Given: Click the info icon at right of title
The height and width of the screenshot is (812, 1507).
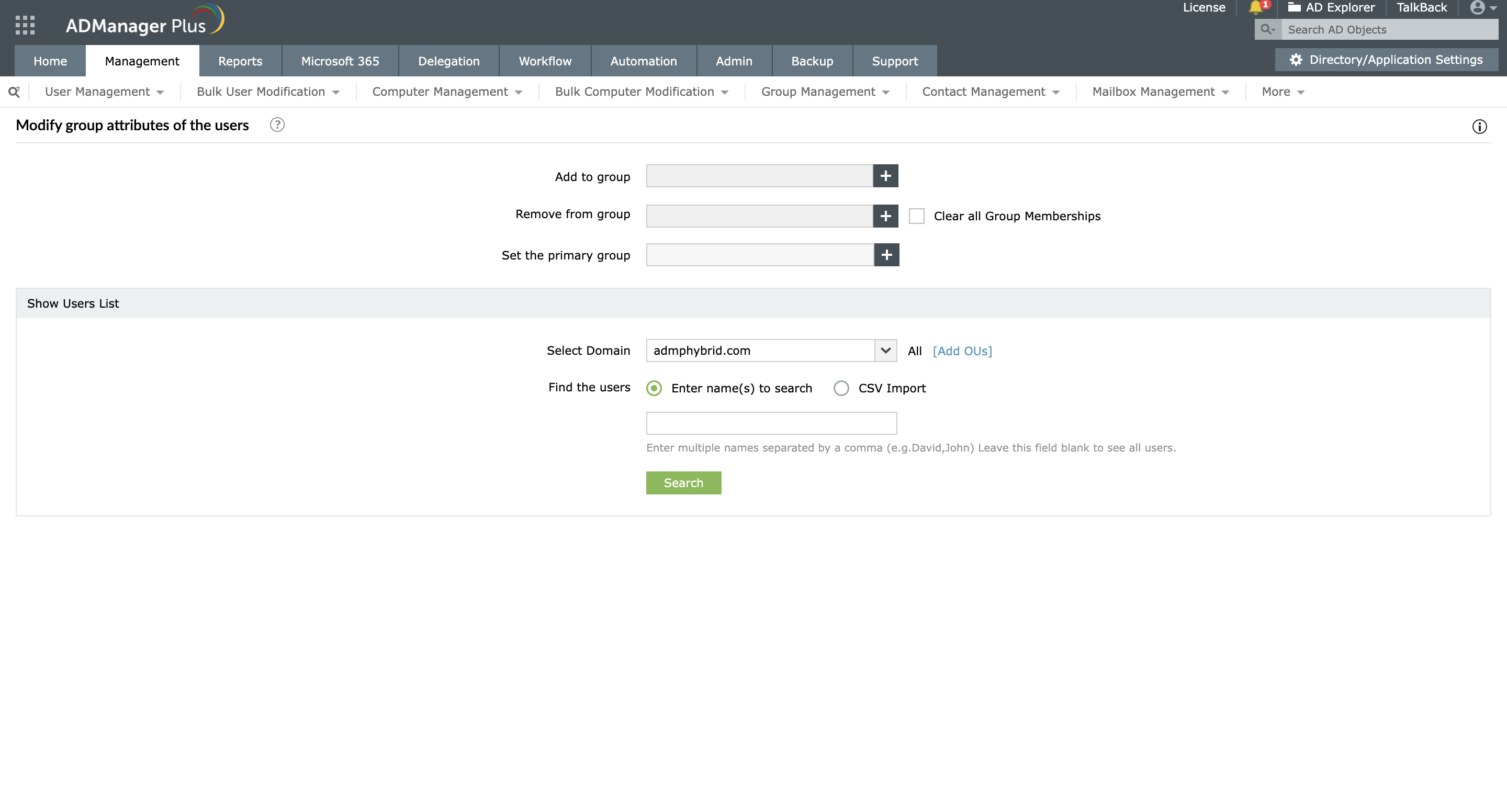Looking at the screenshot, I should [1479, 127].
